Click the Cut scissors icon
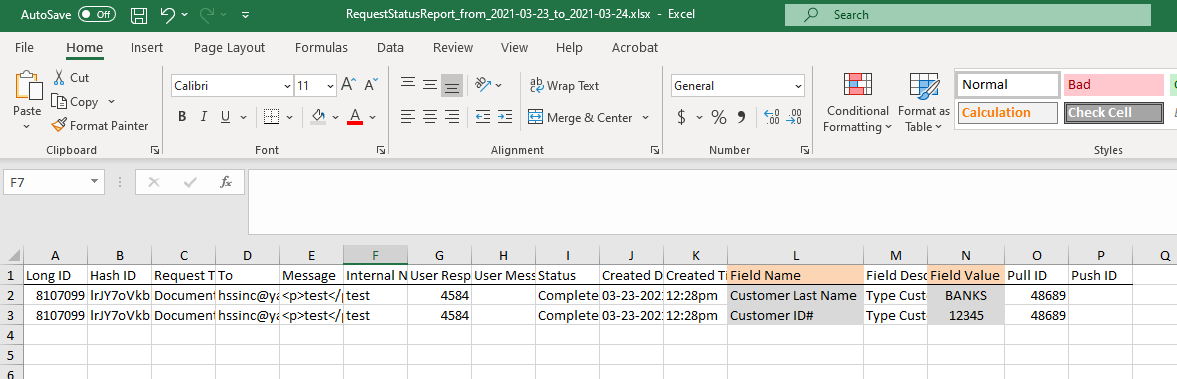The image size is (1177, 379). click(59, 77)
